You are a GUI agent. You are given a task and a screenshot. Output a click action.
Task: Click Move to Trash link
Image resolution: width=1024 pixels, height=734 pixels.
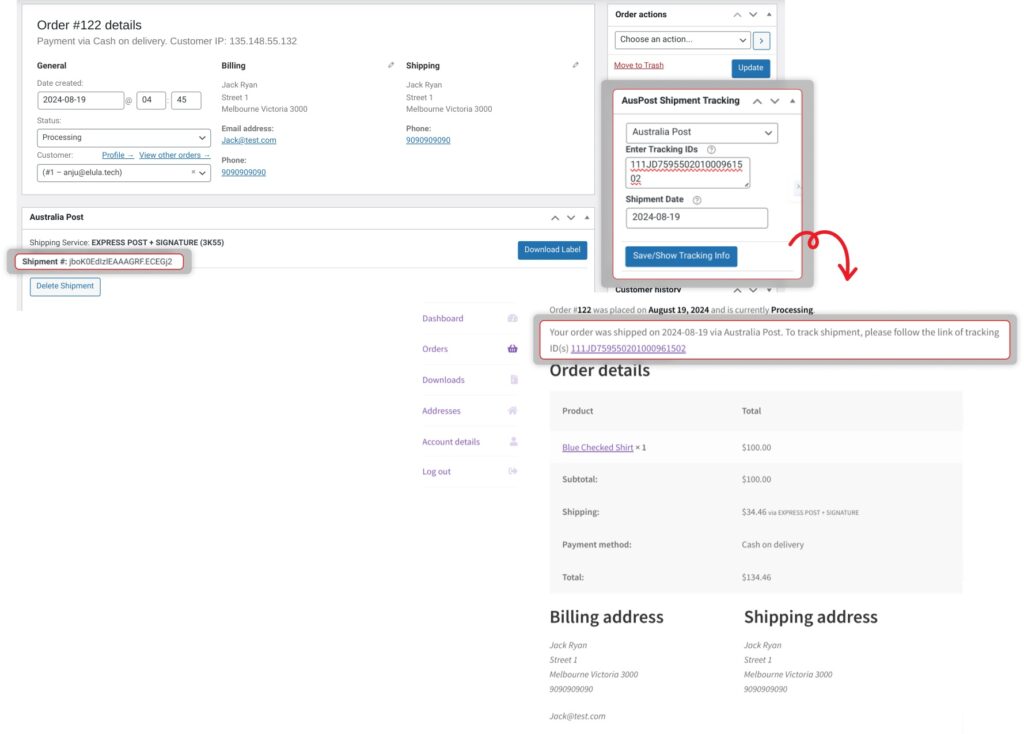(639, 65)
